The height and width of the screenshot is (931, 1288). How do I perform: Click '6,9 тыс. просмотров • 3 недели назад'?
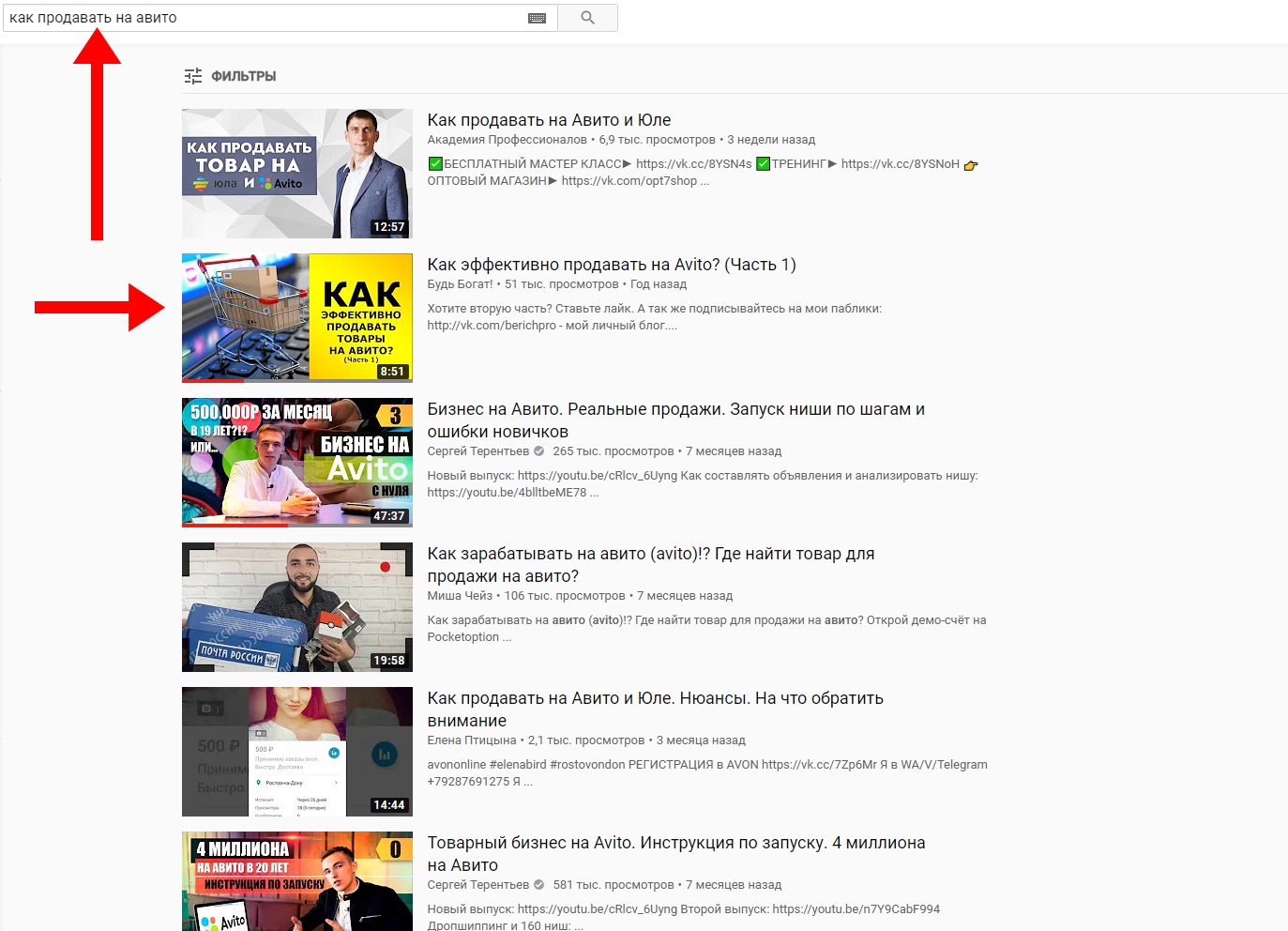point(707,140)
